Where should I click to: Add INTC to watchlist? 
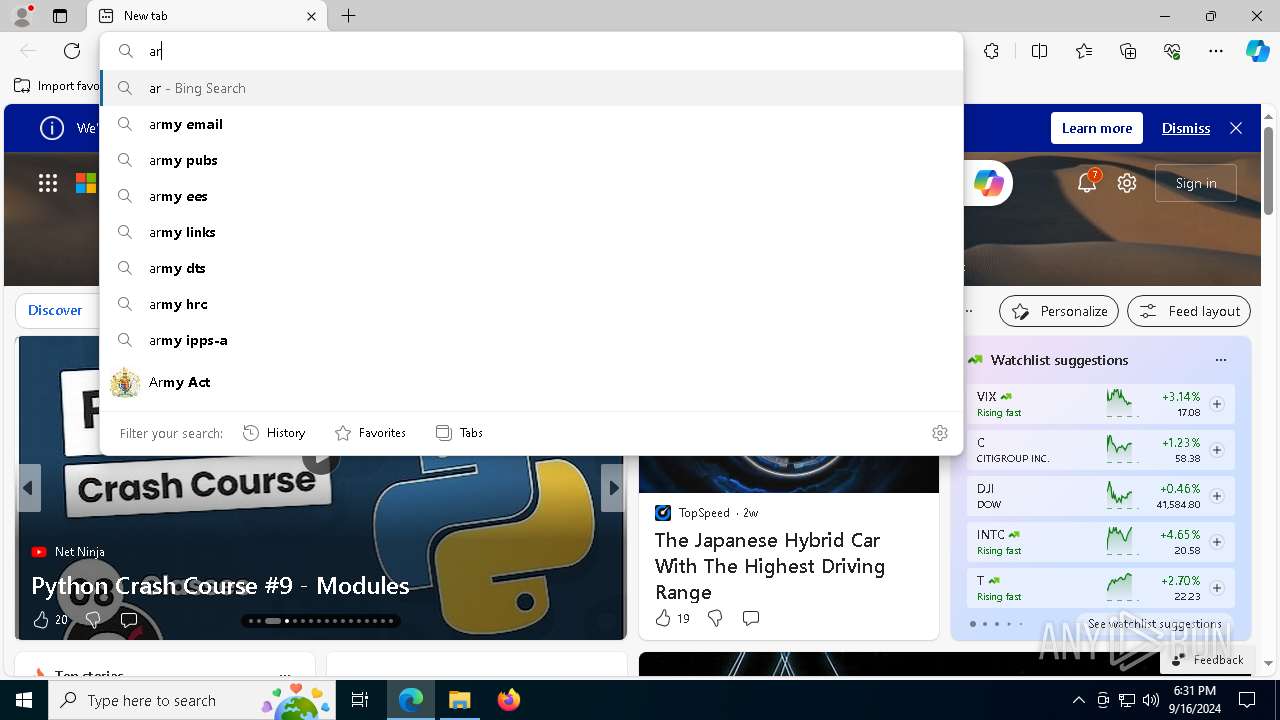point(1217,542)
